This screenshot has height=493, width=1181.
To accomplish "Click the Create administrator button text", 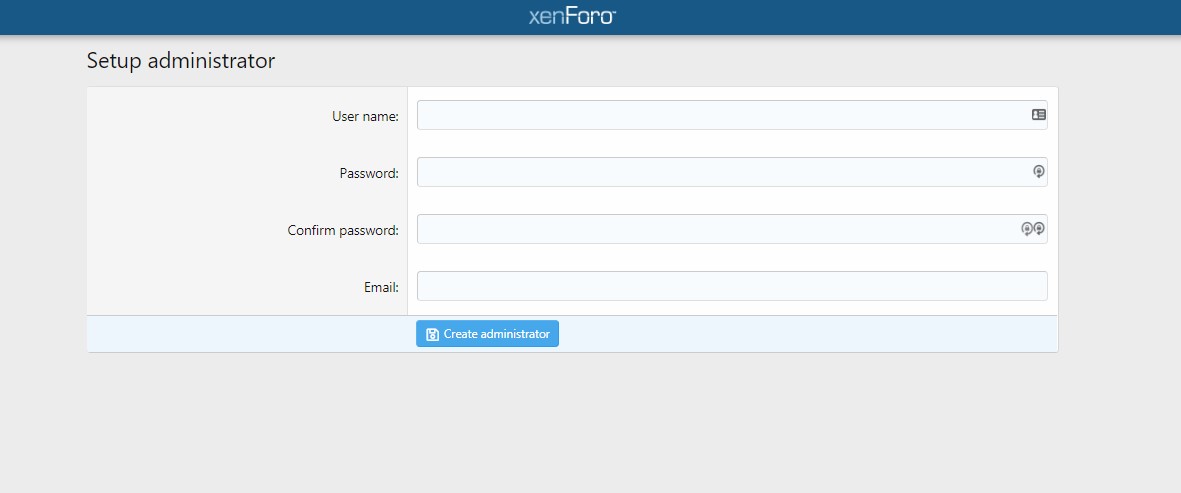I will point(496,334).
